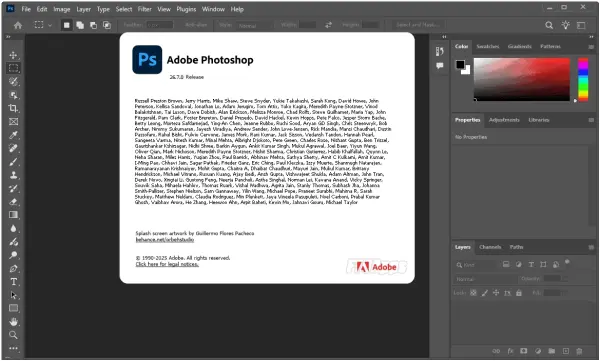The height and width of the screenshot is (361, 600).
Task: Click the Home button in options bar
Action: tap(18, 25)
